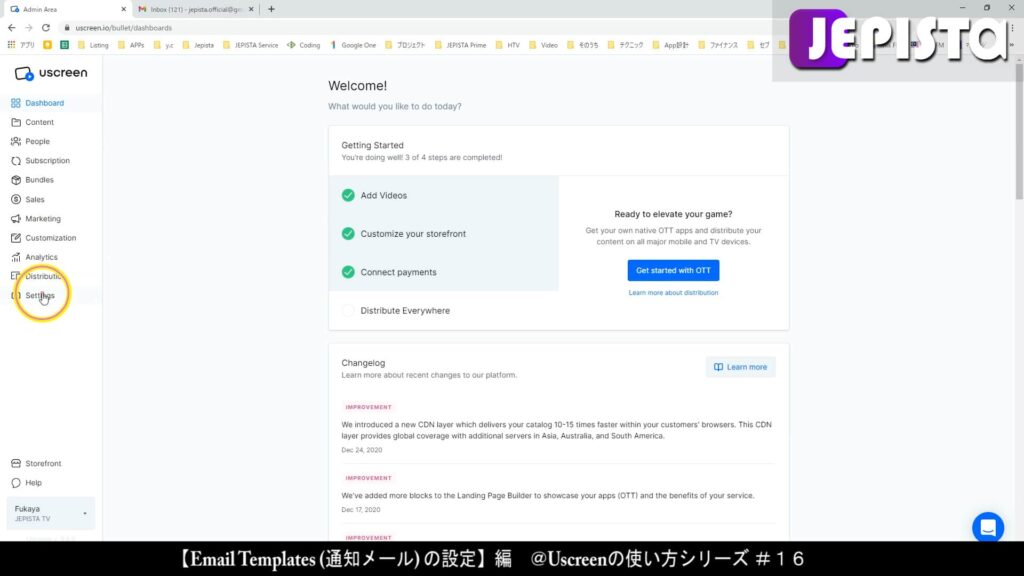Open the APPs bookmark folder
Screen dimensions: 1024x576
(131, 45)
